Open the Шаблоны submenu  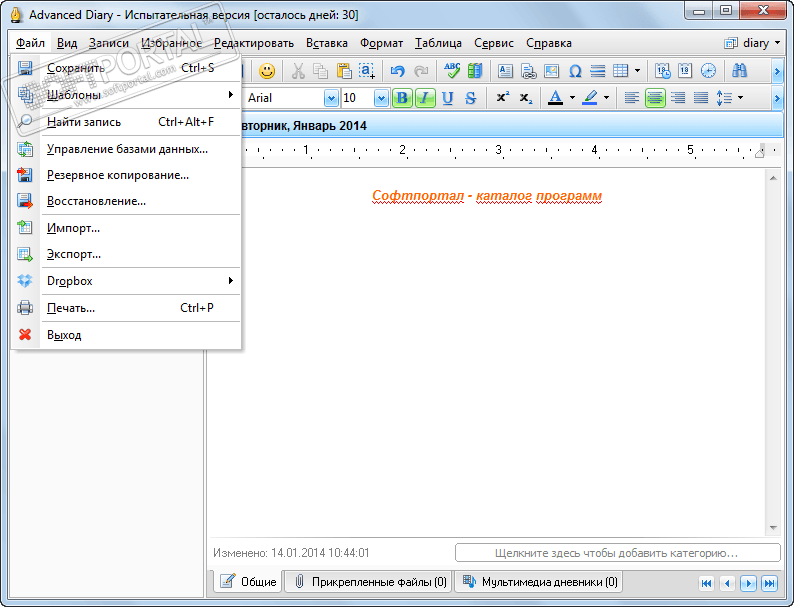(125, 95)
